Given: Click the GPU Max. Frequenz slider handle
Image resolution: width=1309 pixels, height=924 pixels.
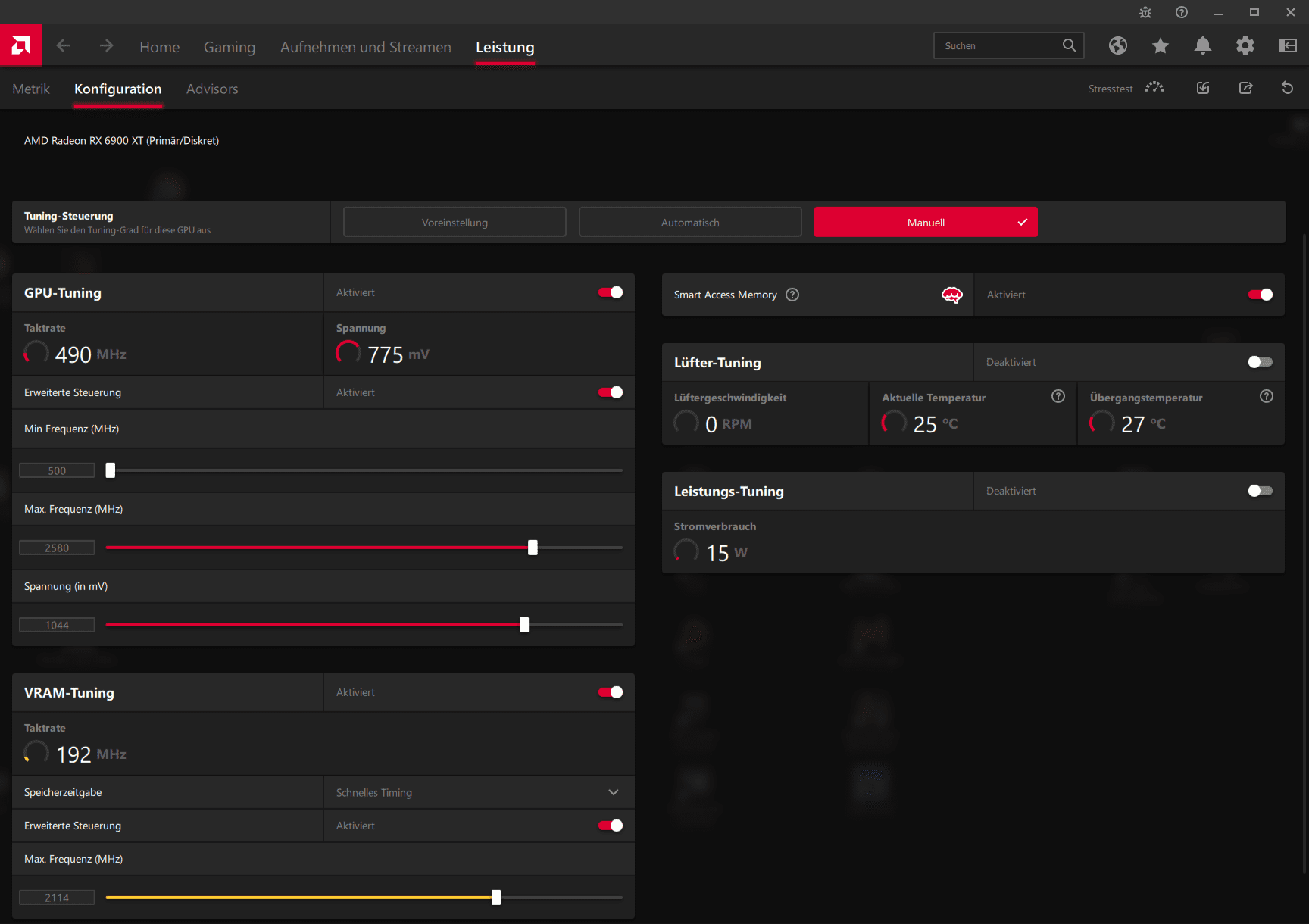Looking at the screenshot, I should (x=533, y=548).
